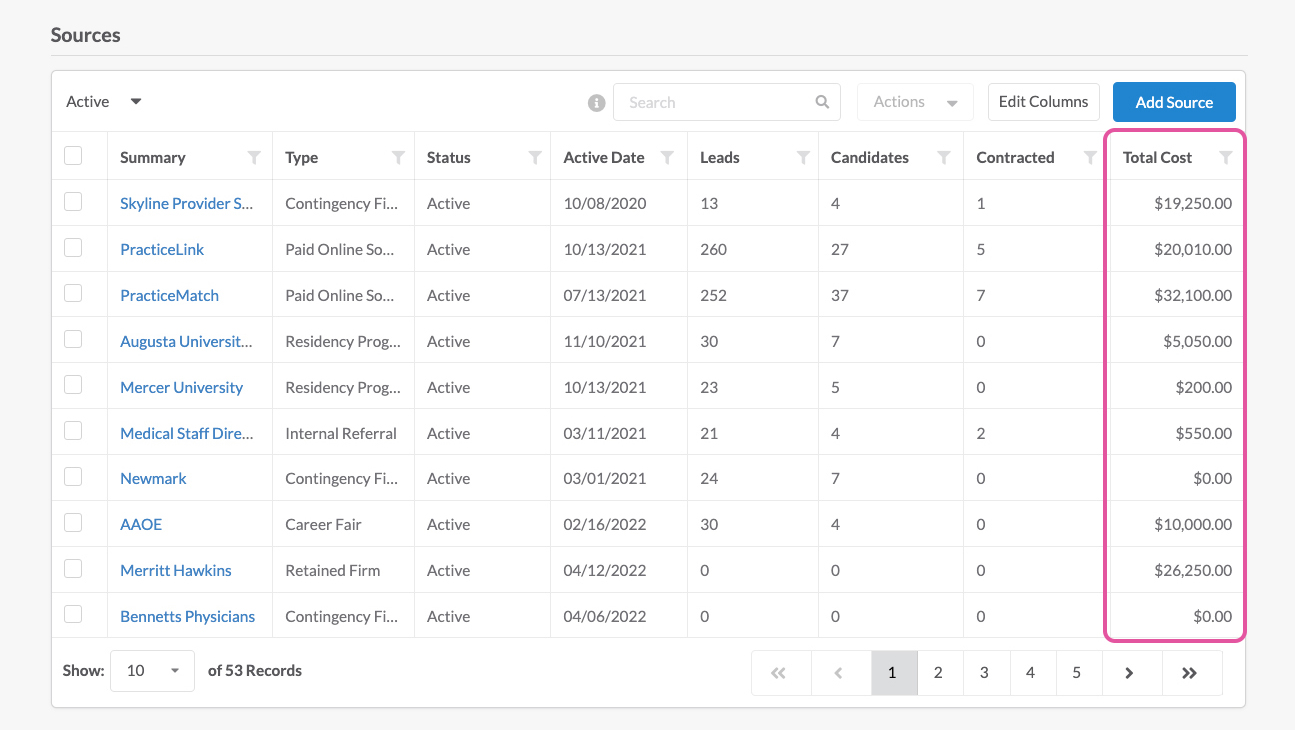The image size is (1295, 730).
Task: Expand the Actions dropdown menu
Action: point(915,102)
